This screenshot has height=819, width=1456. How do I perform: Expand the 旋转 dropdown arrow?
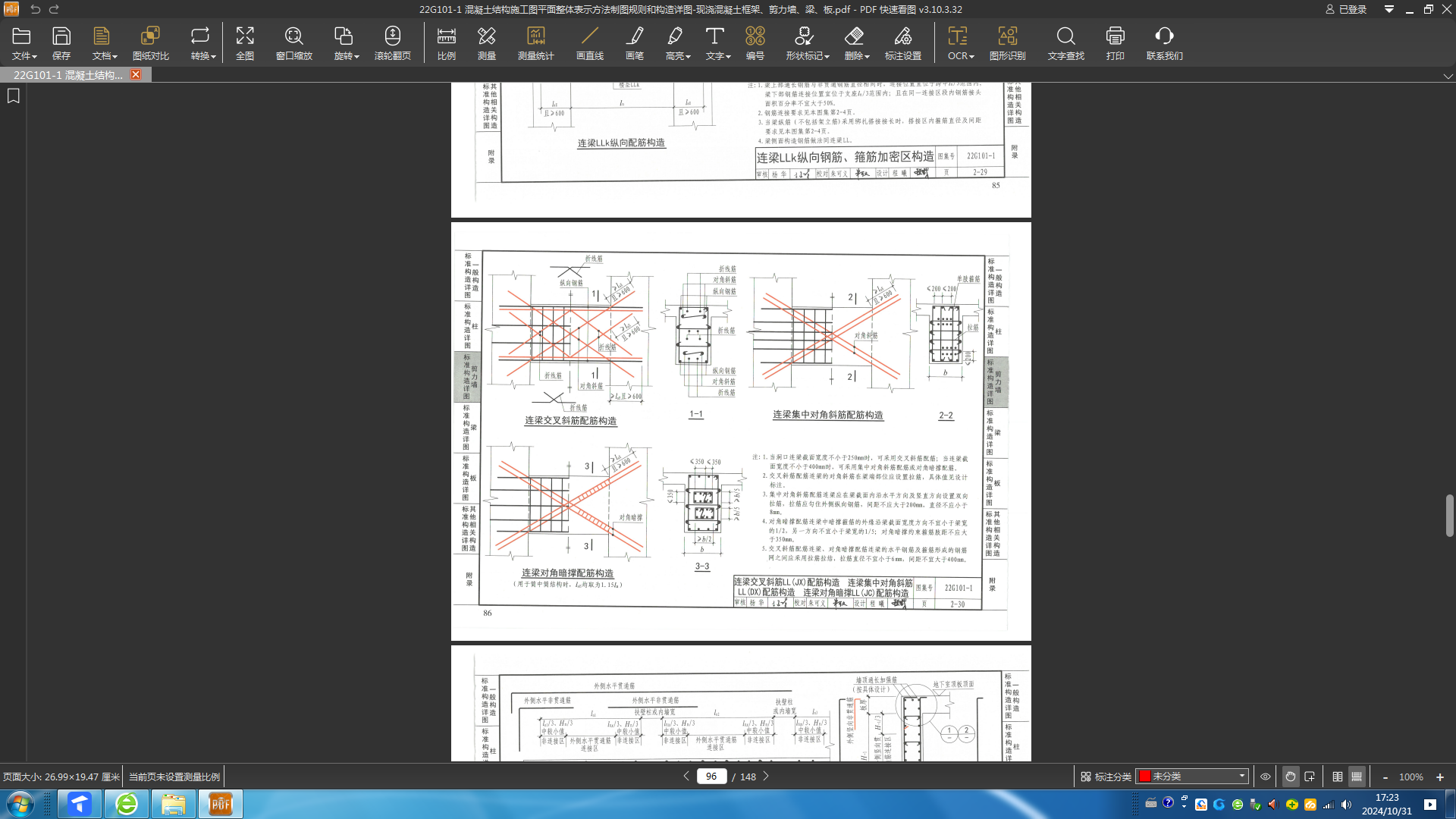[x=356, y=57]
